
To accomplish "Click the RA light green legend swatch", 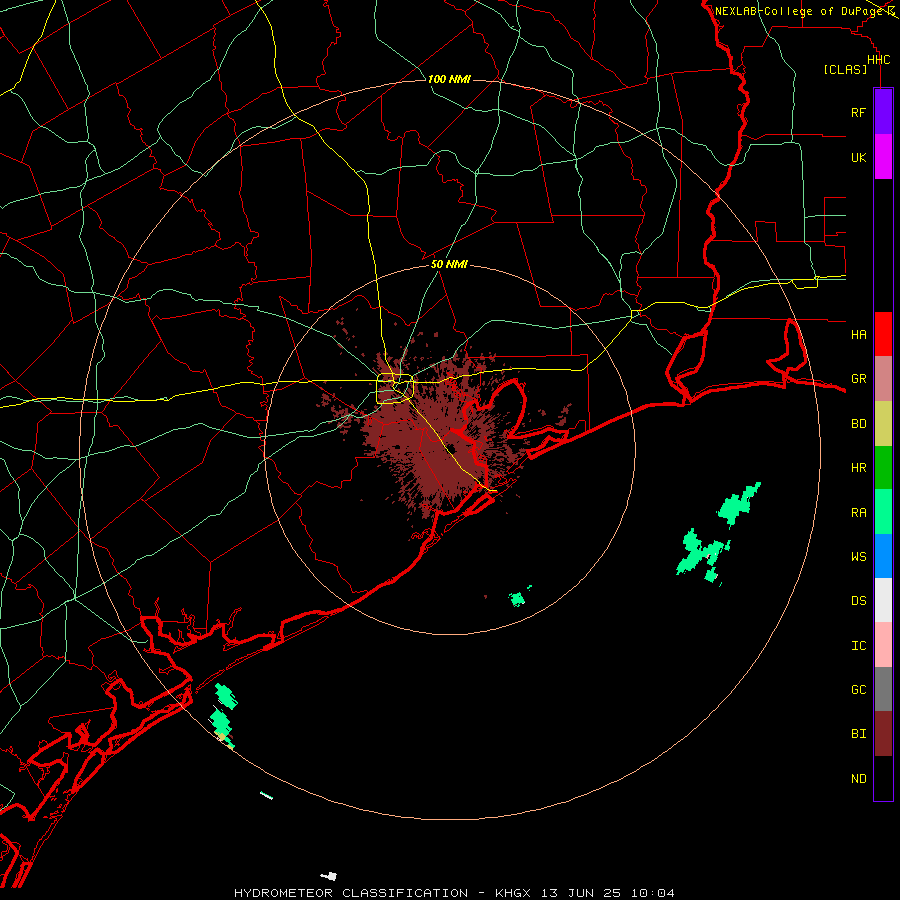I will (x=883, y=512).
